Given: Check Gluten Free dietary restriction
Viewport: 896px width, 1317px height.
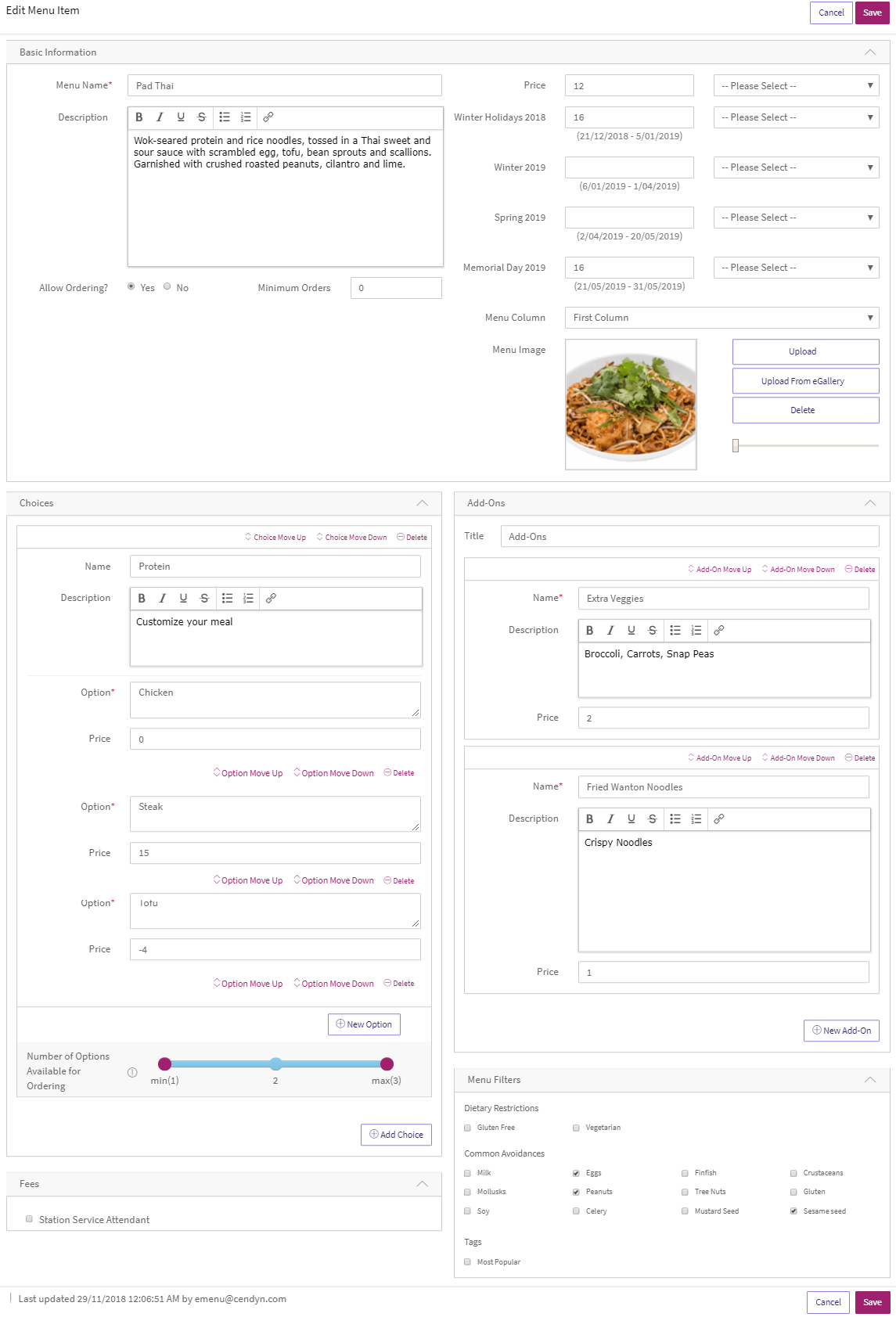Looking at the screenshot, I should point(468,1128).
